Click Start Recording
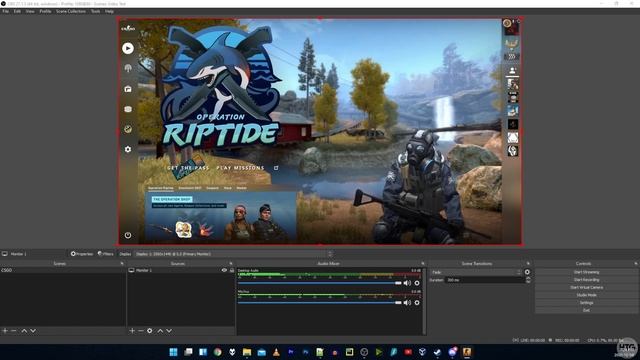This screenshot has width=640, height=360. click(586, 280)
